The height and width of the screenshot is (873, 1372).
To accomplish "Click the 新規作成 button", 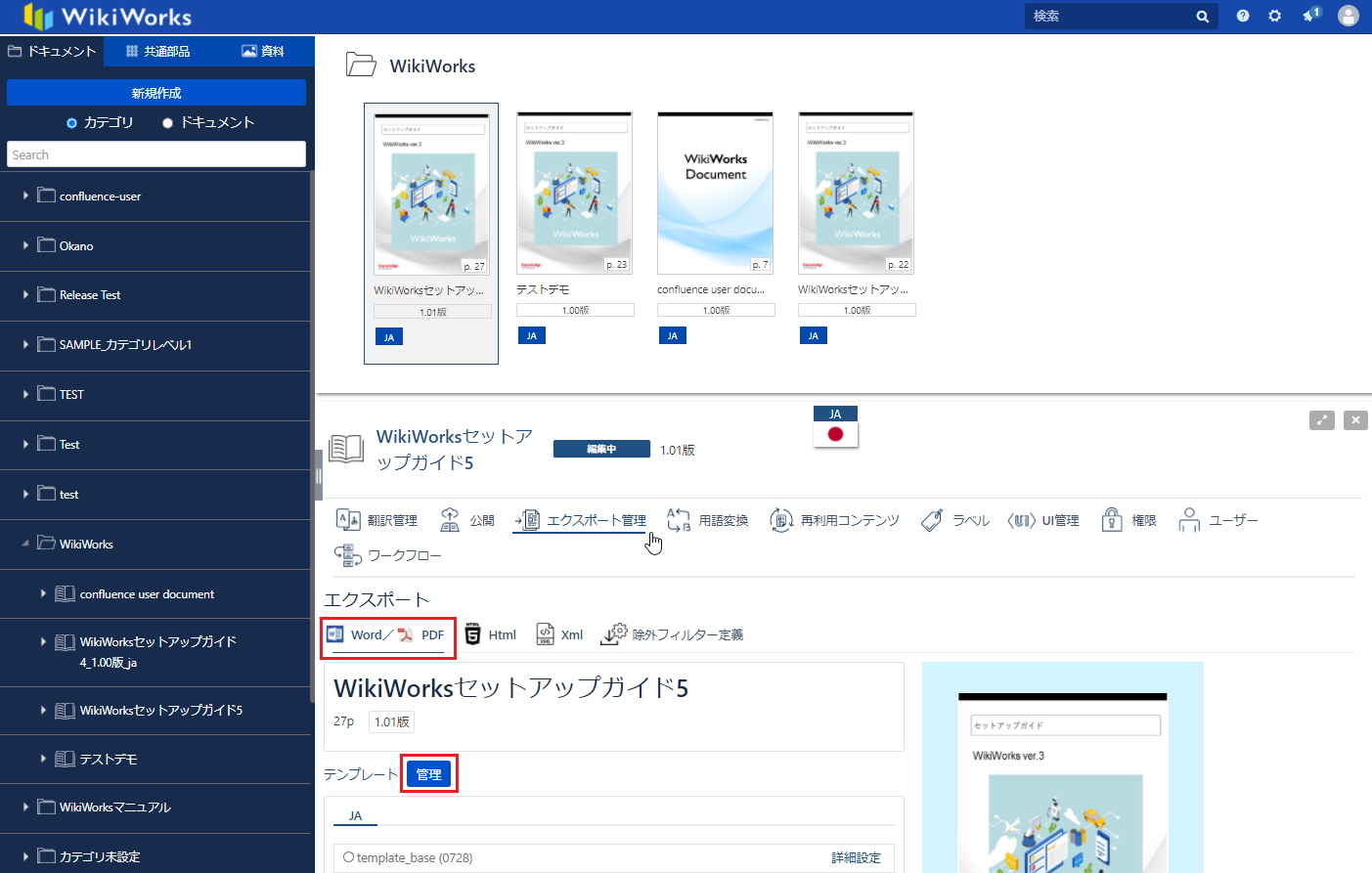I will pyautogui.click(x=156, y=93).
